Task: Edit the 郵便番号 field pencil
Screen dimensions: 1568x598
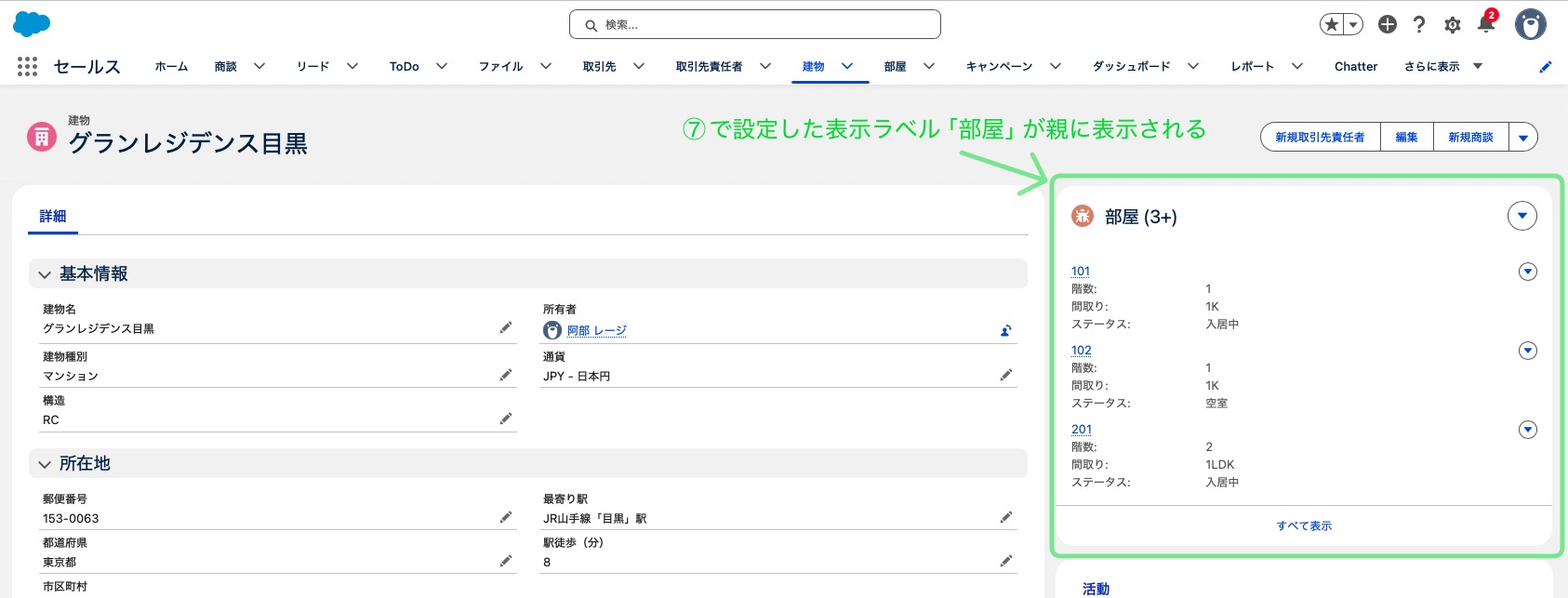Action: click(x=506, y=517)
